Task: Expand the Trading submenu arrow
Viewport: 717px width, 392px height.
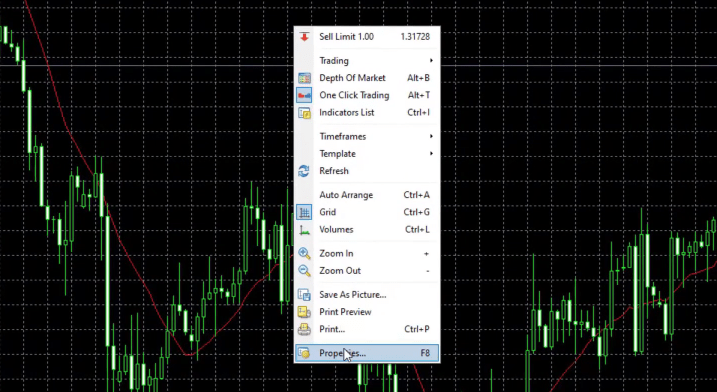Action: [x=431, y=61]
